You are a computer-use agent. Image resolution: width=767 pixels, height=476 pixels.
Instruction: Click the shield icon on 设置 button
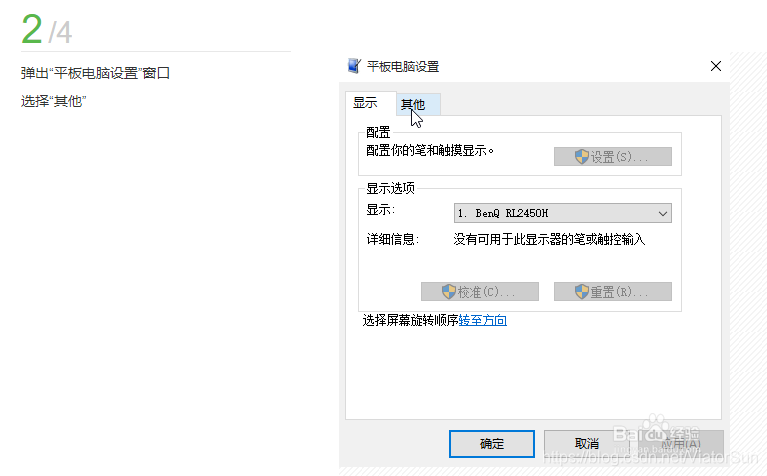tap(582, 157)
